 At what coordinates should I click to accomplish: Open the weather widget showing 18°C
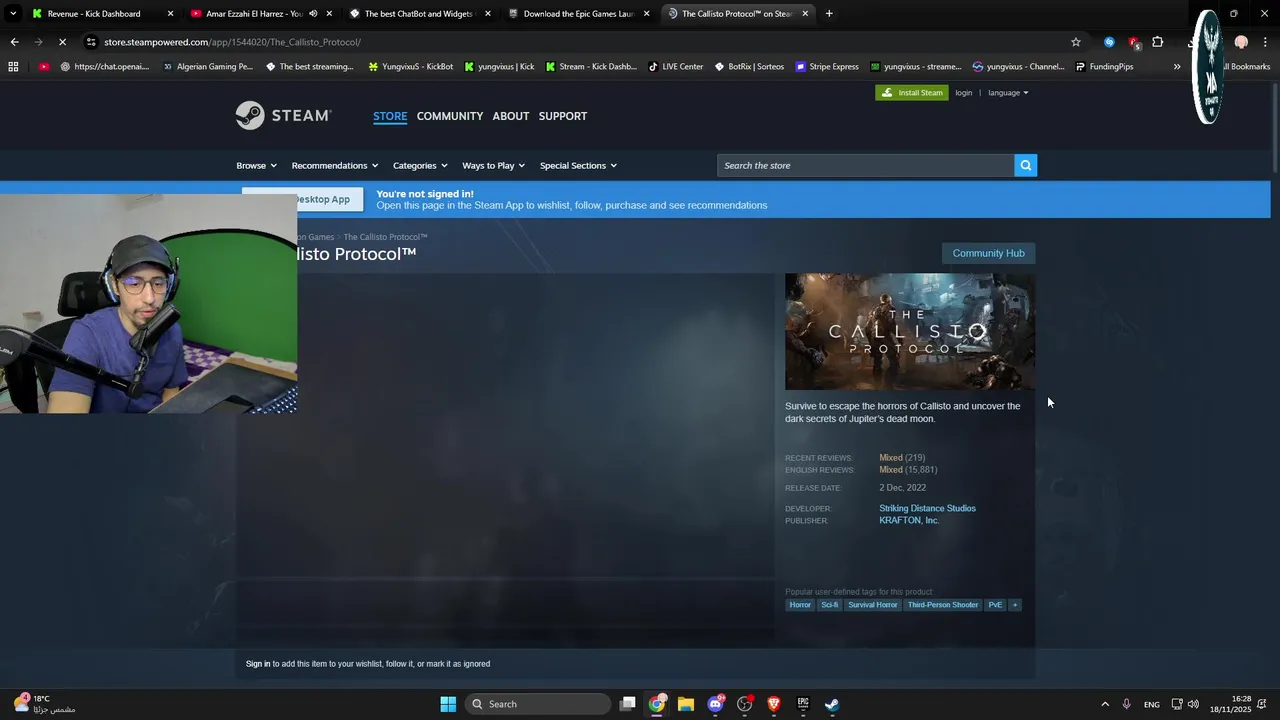[45, 704]
